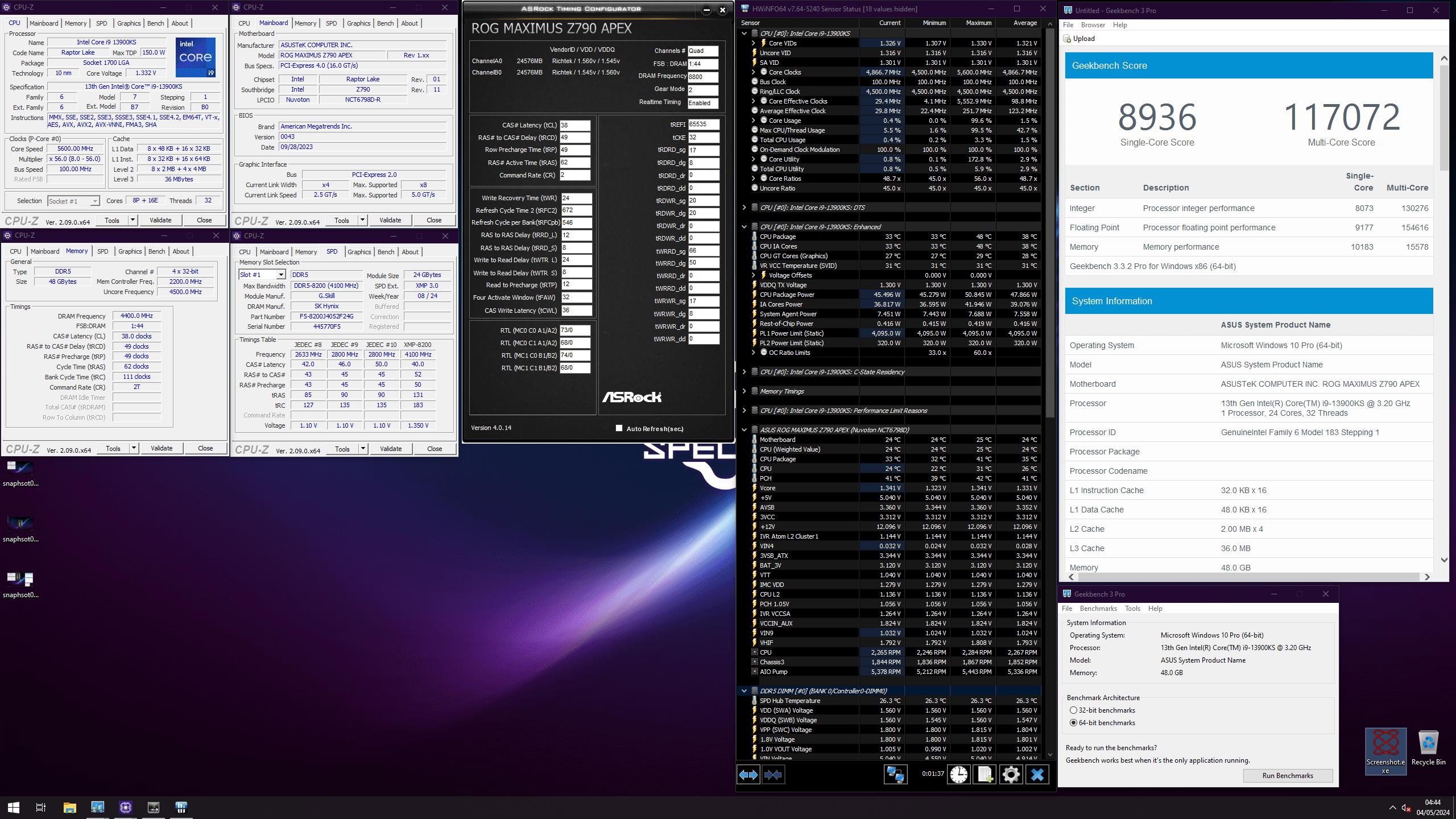Viewport: 1456px width, 819px height.
Task: Click the Intel Core i9 logo in CPU-Z
Action: 196,57
